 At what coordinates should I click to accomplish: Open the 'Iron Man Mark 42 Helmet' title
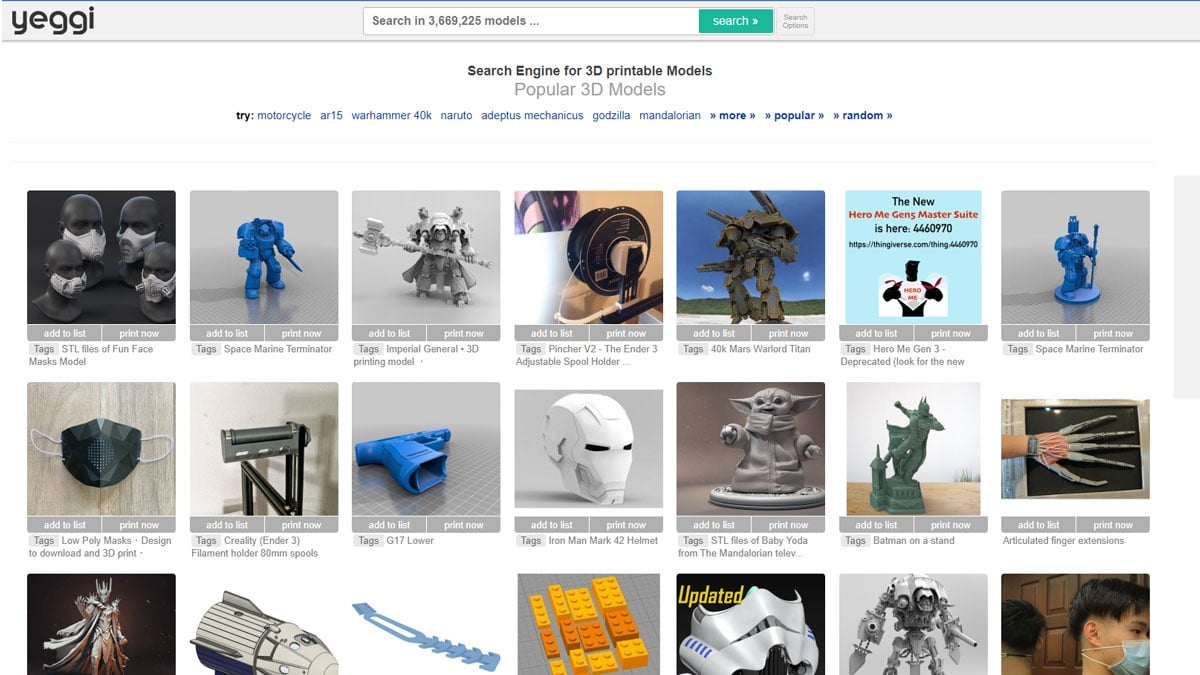click(x=604, y=541)
